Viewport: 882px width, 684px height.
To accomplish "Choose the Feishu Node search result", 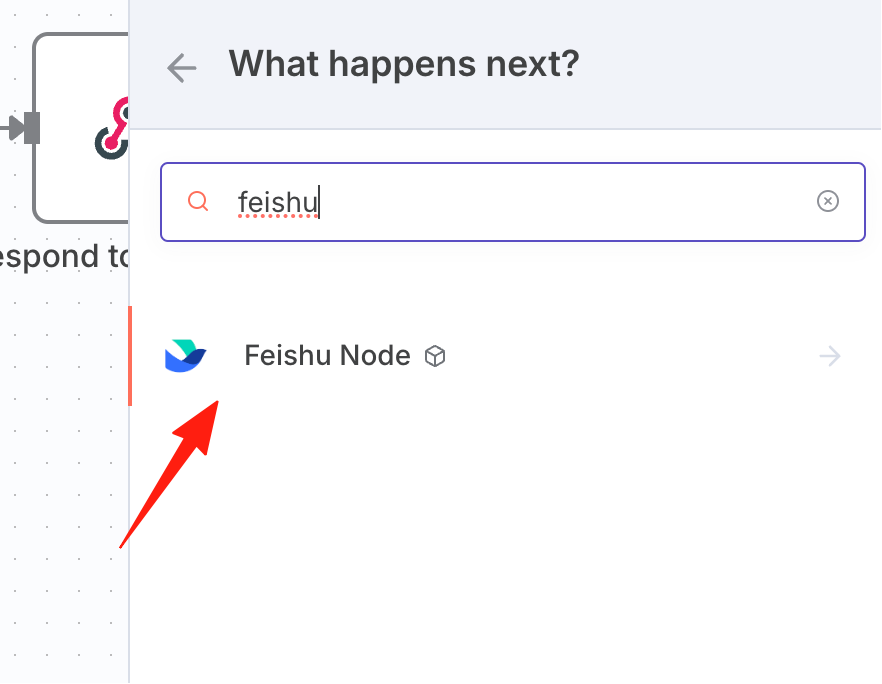I will tap(505, 356).
